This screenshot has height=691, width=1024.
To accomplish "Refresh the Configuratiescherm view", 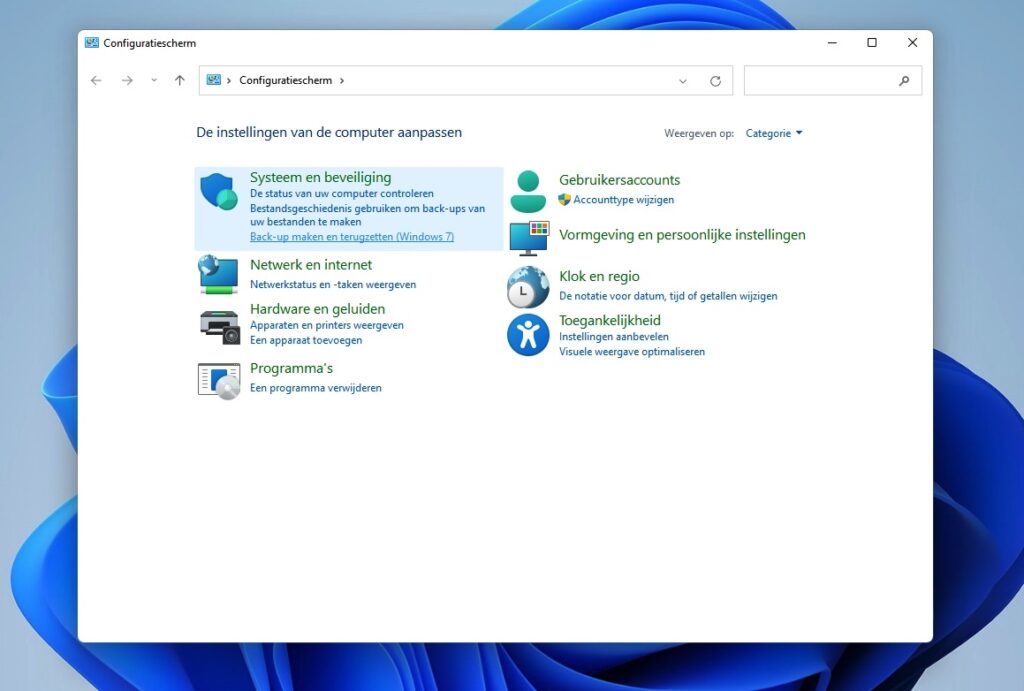I will click(x=716, y=81).
